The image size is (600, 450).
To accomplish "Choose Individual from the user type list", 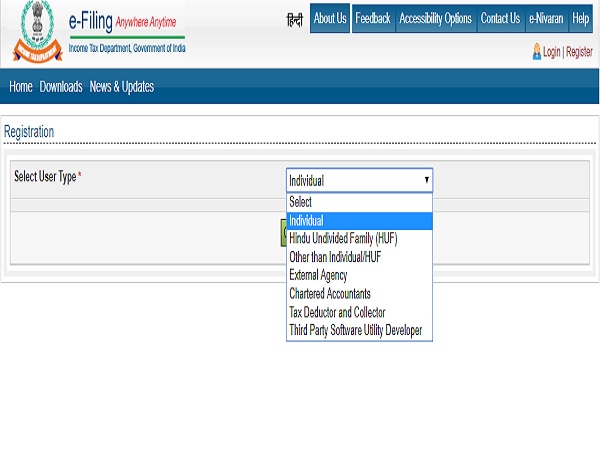I will [359, 221].
